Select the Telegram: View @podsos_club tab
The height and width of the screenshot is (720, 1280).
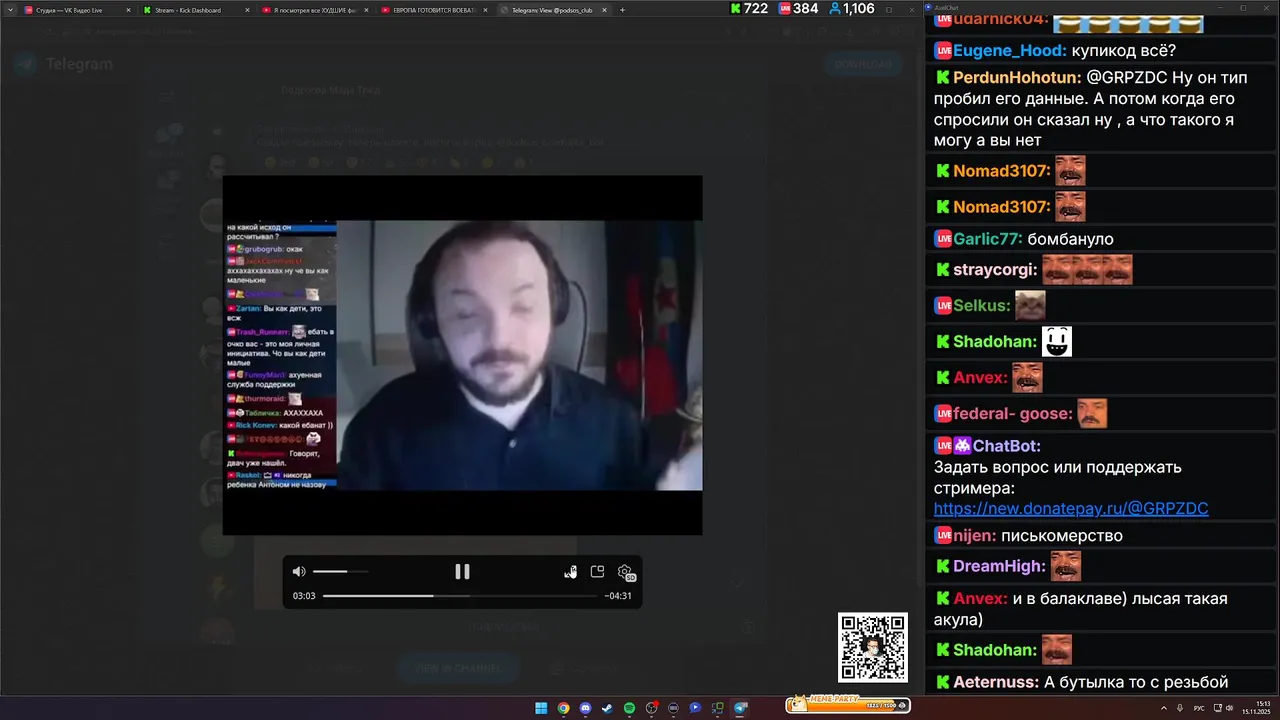554,10
